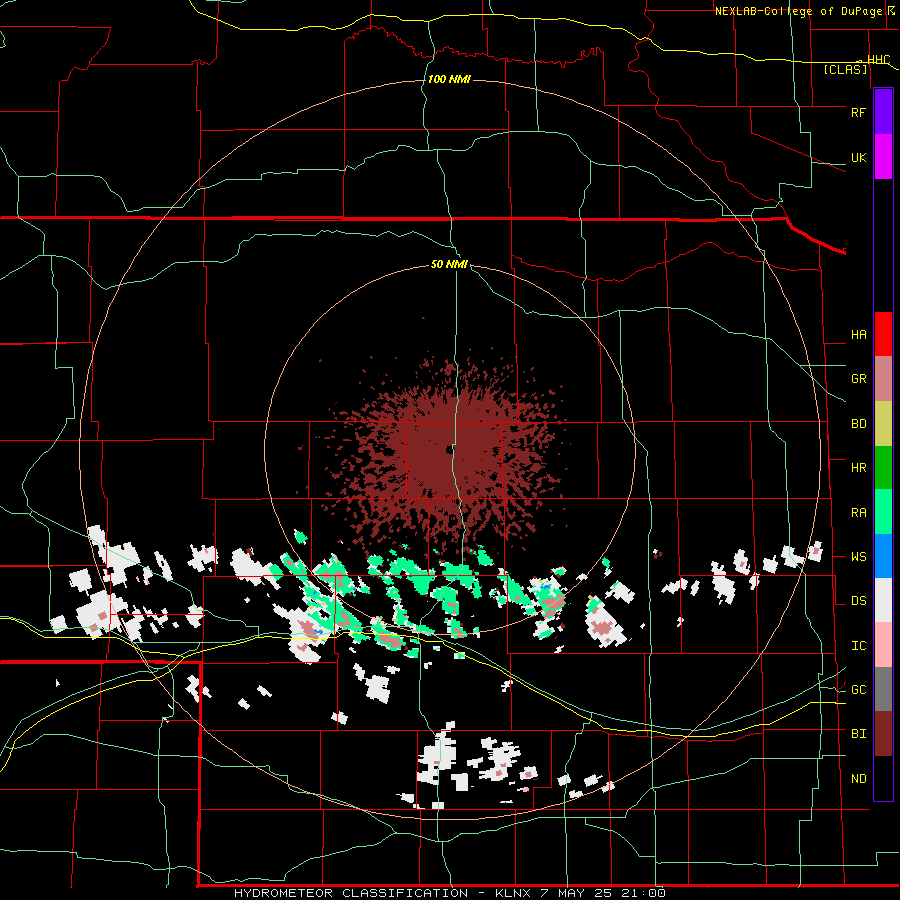The image size is (900, 900).
Task: Click the UK magenta legend swatch
Action: [883, 157]
